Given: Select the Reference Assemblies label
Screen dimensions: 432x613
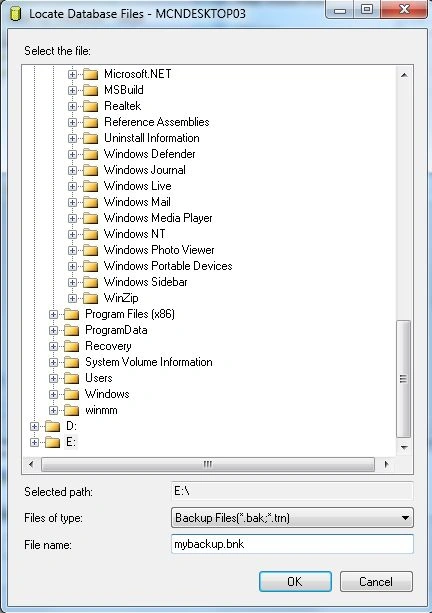Looking at the screenshot, I should click(157, 122).
